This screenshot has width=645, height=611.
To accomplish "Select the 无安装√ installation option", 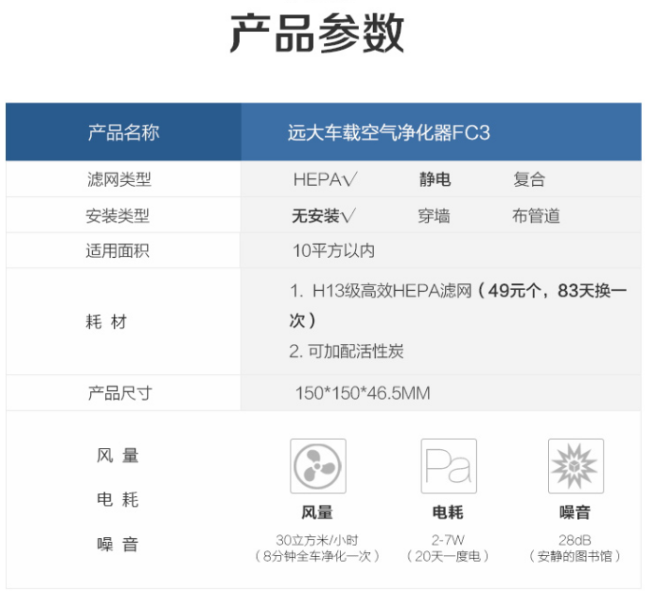I will click(x=324, y=216).
